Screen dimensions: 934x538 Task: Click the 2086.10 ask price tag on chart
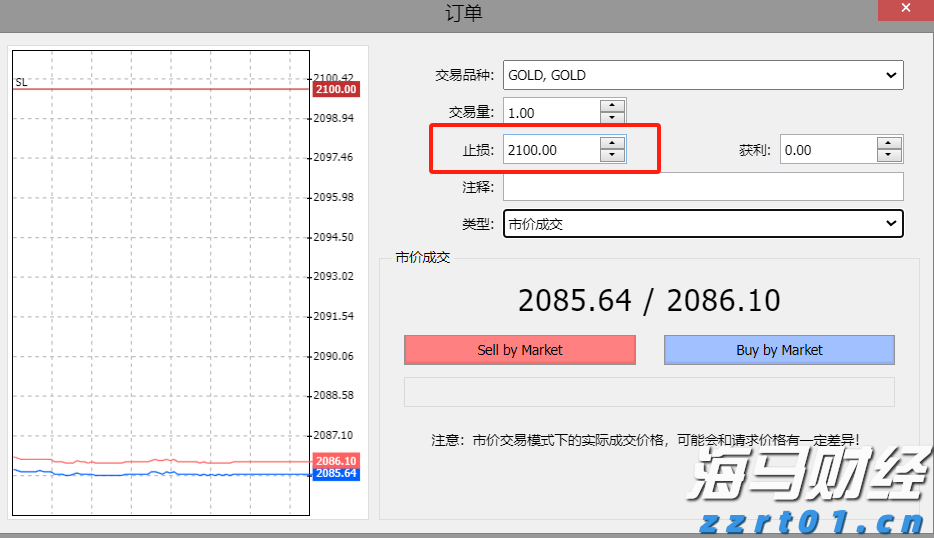click(x=335, y=461)
